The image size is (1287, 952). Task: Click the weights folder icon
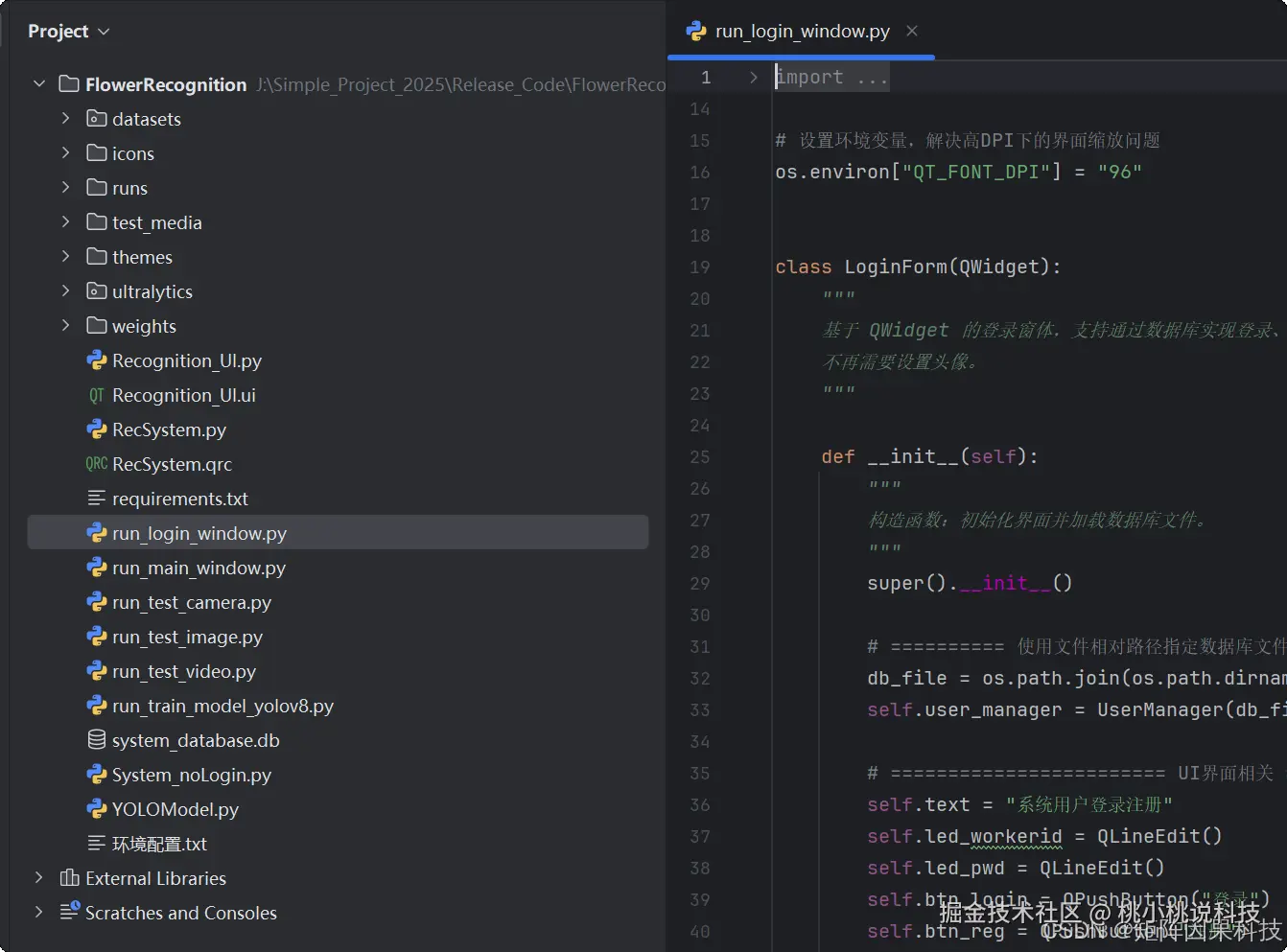click(x=96, y=326)
